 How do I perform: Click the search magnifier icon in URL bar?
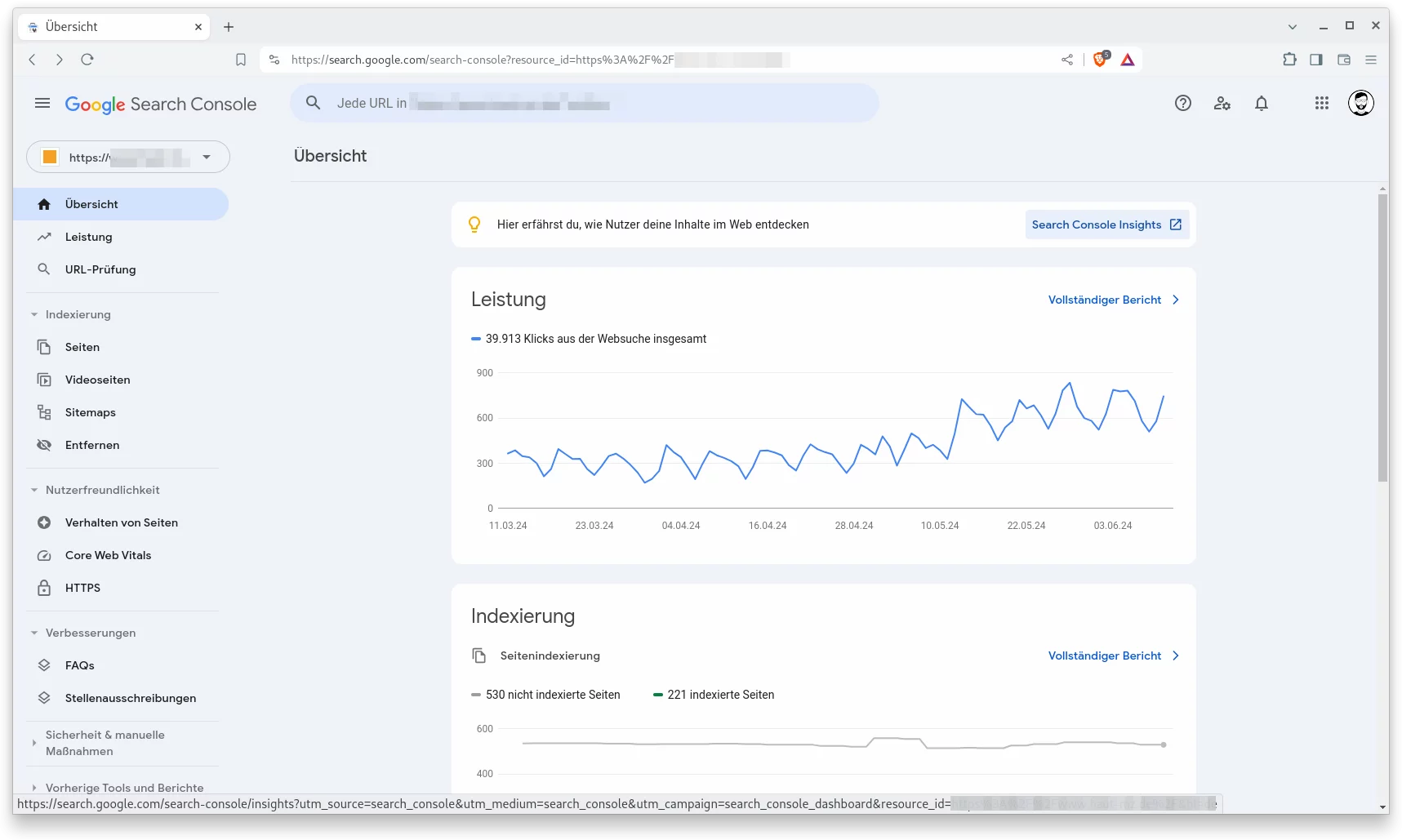tap(313, 103)
